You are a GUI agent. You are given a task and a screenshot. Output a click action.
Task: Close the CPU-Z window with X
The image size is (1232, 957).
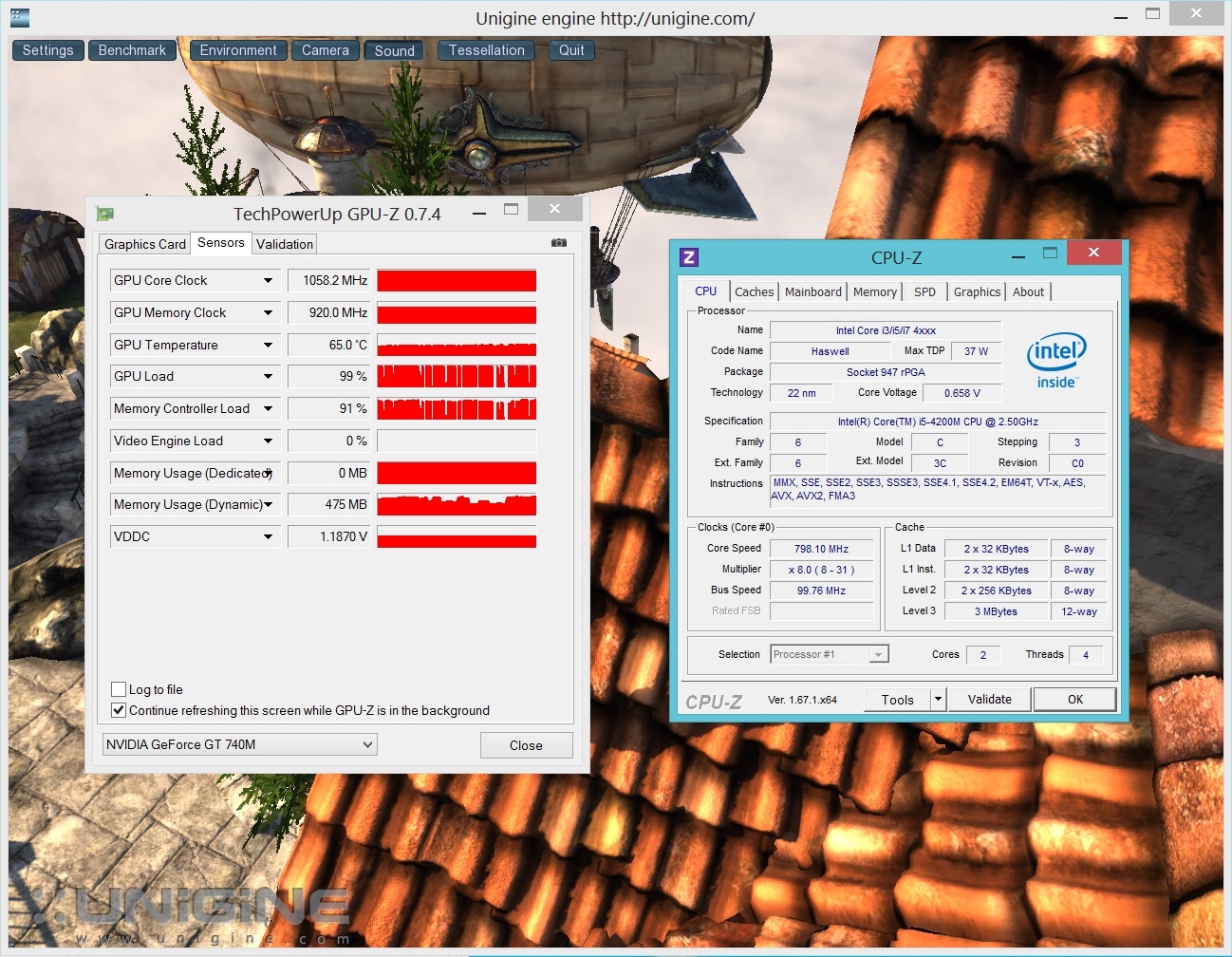(1093, 253)
